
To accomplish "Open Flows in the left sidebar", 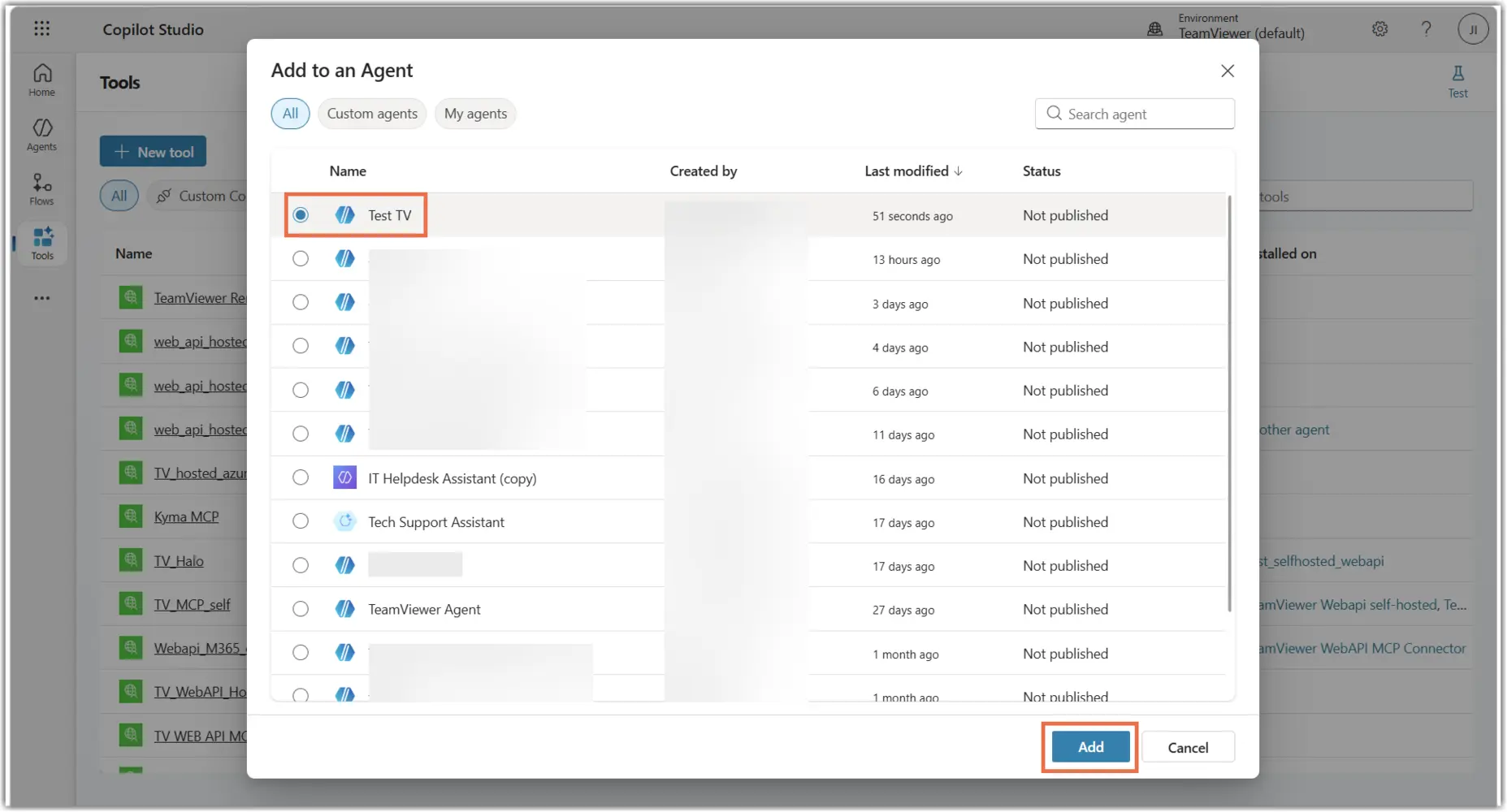I will (42, 189).
